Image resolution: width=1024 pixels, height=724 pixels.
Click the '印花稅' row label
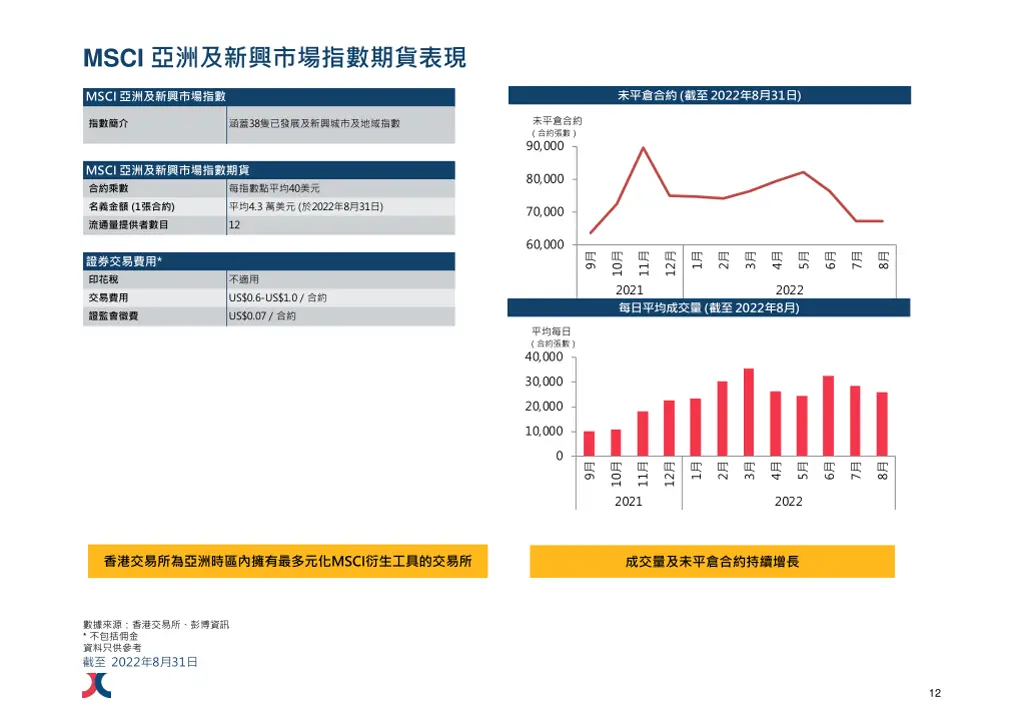[x=103, y=279]
